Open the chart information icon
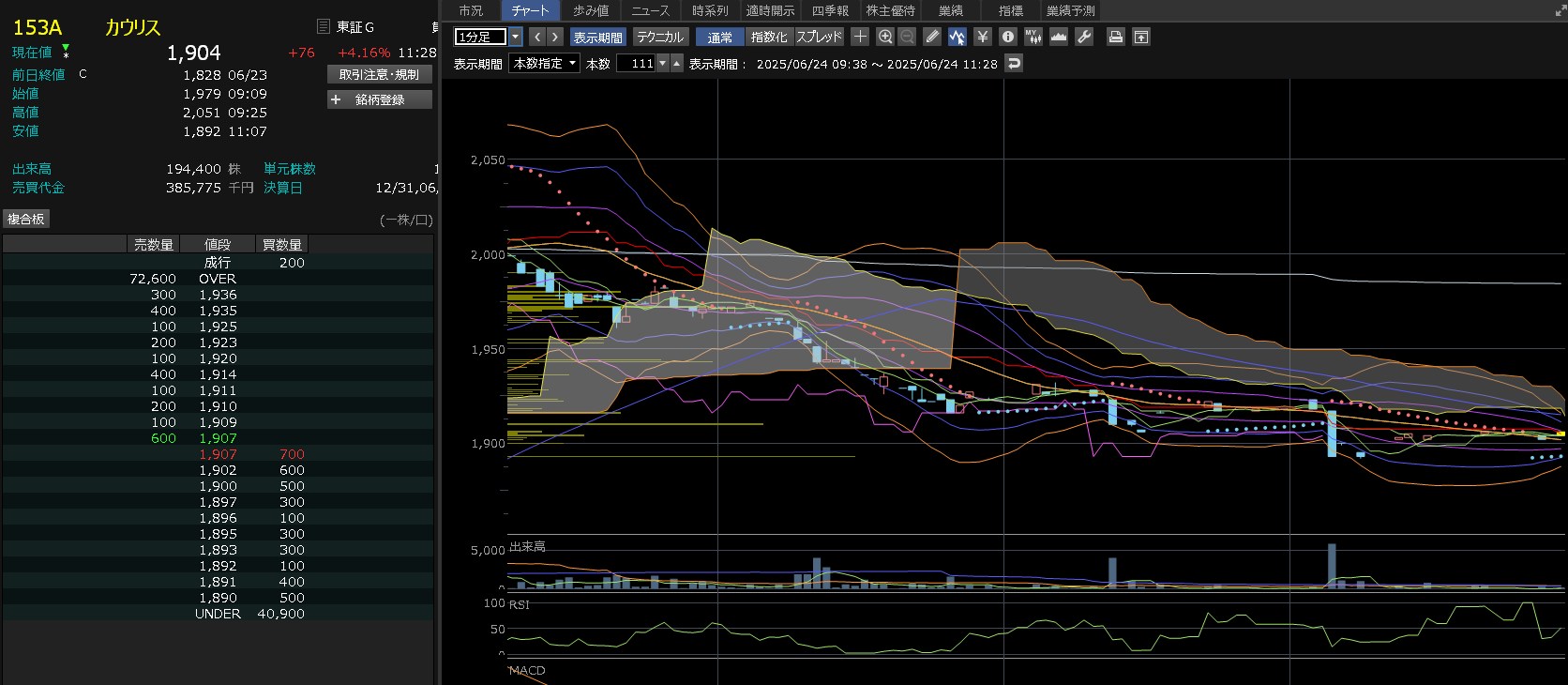This screenshot has width=1568, height=685. click(1008, 37)
